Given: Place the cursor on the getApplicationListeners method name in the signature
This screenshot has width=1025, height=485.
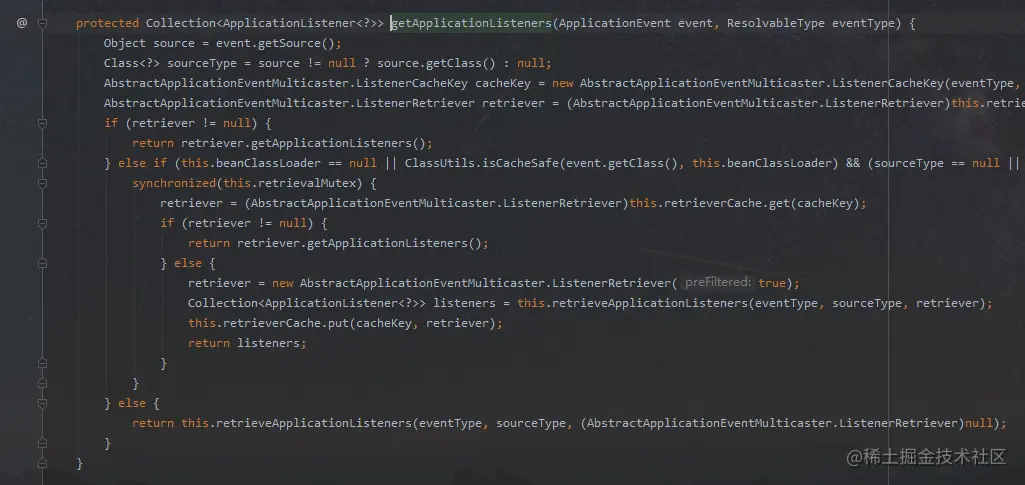Looking at the screenshot, I should 471,24.
